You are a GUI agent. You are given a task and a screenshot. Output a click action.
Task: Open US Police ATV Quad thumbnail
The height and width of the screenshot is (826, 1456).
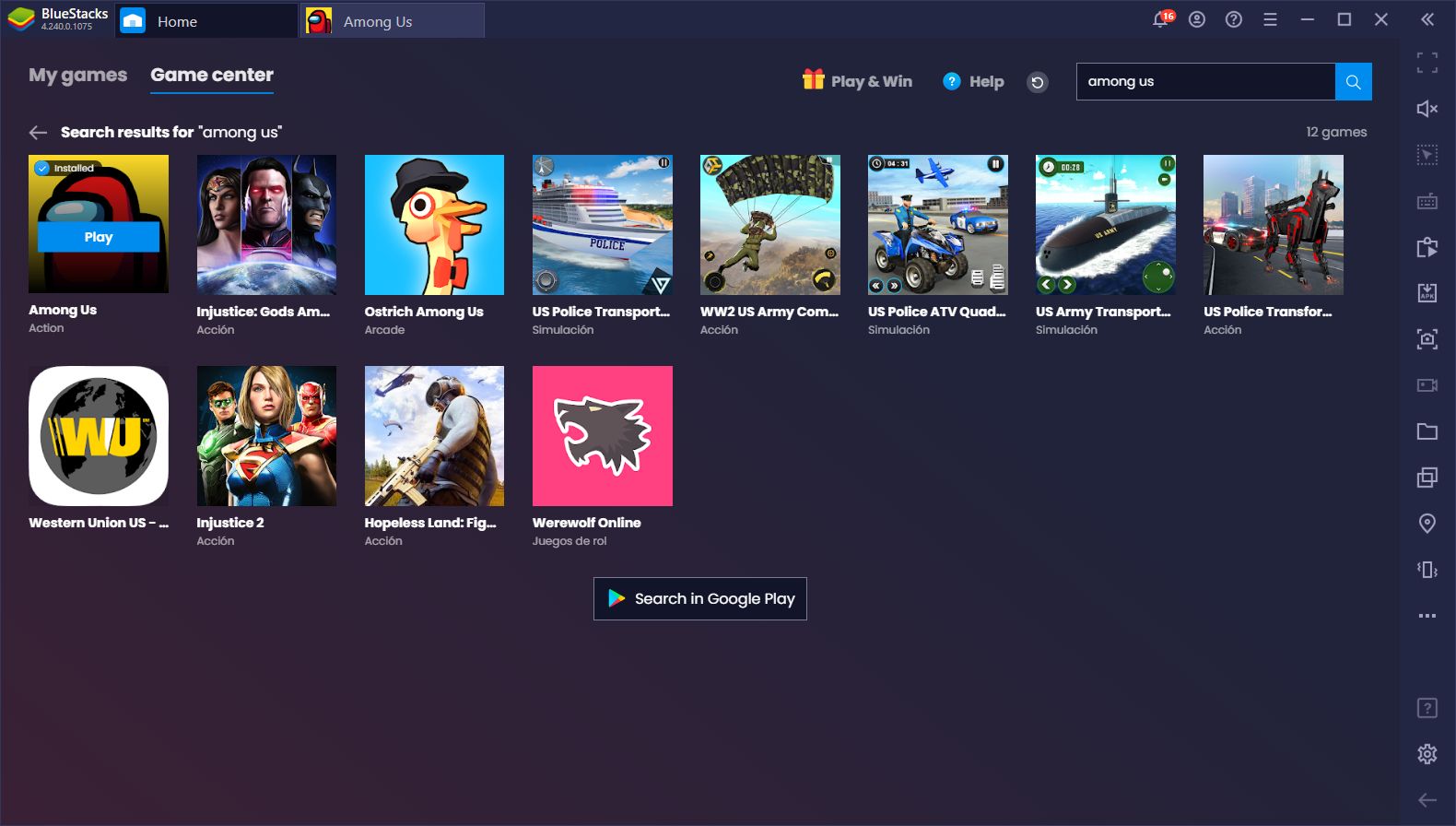(938, 225)
